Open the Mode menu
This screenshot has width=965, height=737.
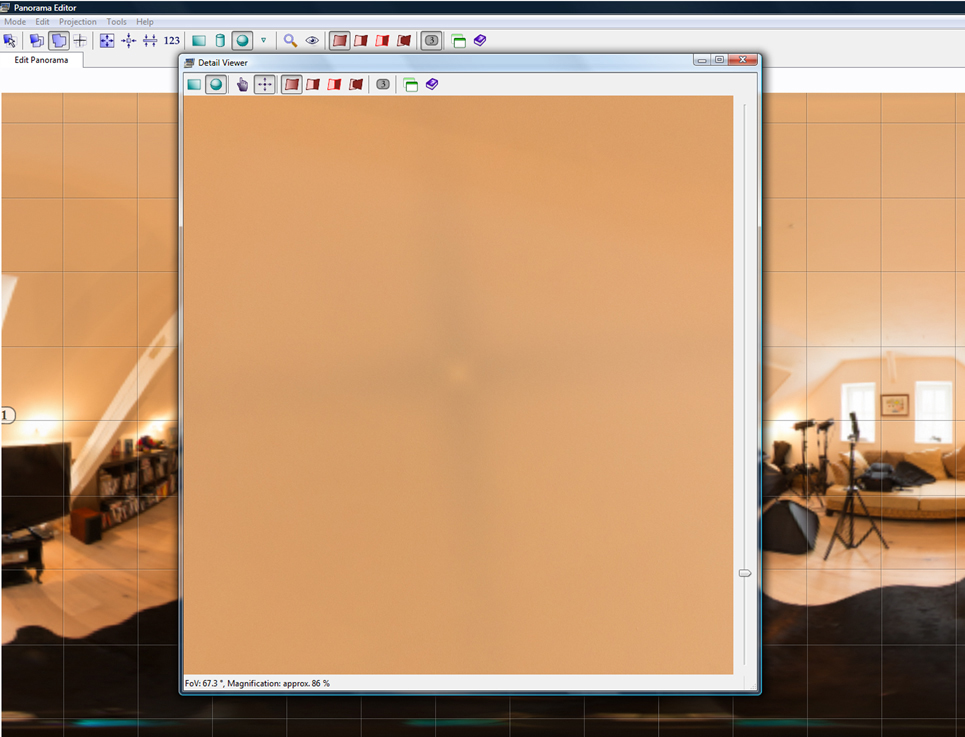[x=15, y=21]
